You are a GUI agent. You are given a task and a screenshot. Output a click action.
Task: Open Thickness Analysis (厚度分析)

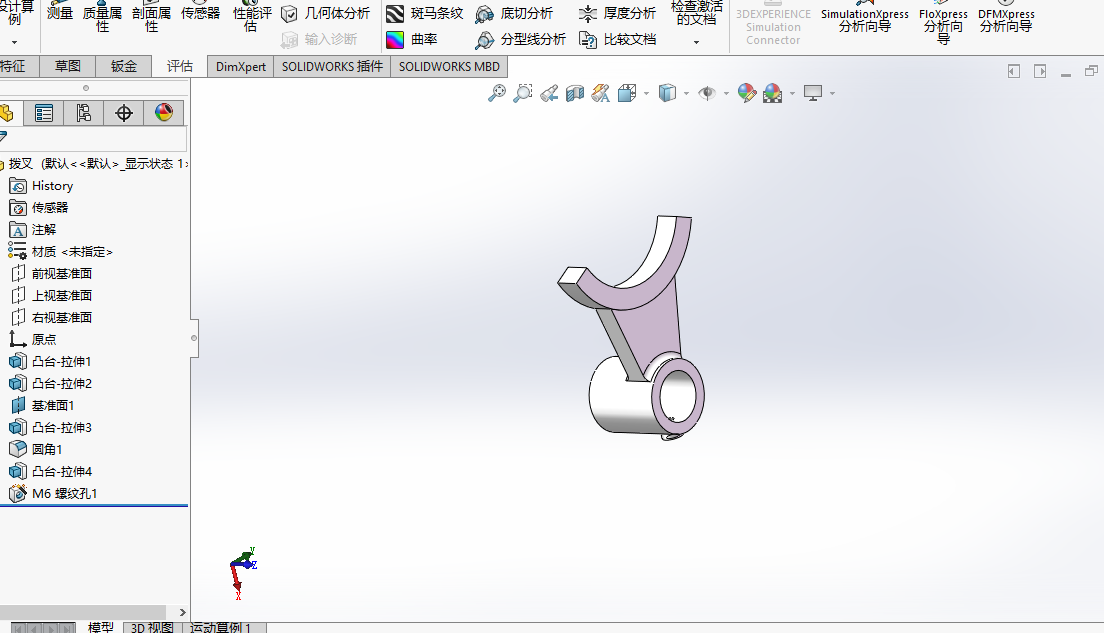617,13
